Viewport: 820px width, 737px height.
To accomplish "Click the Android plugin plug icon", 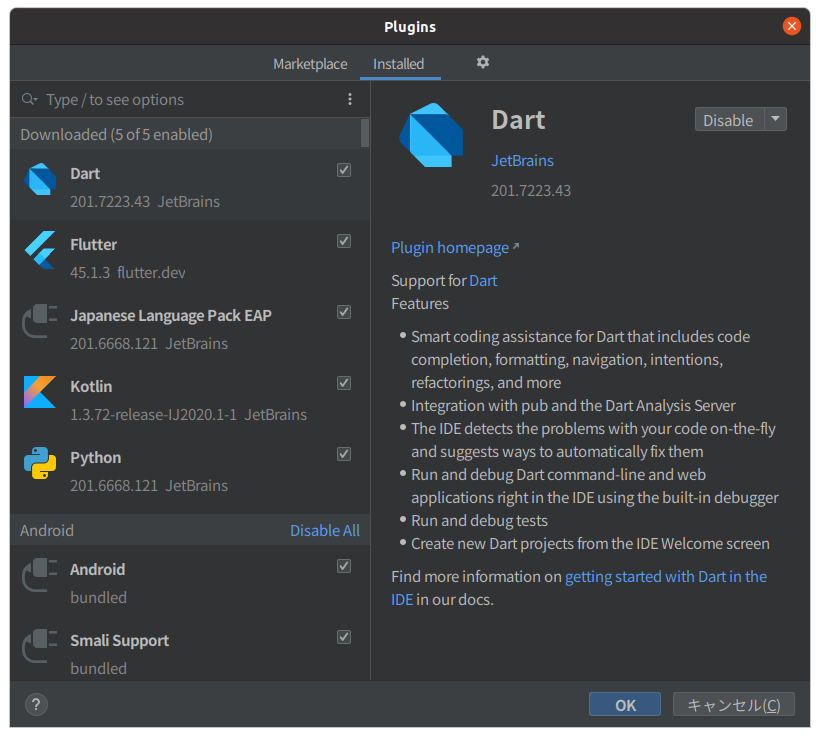I will coord(40,575).
